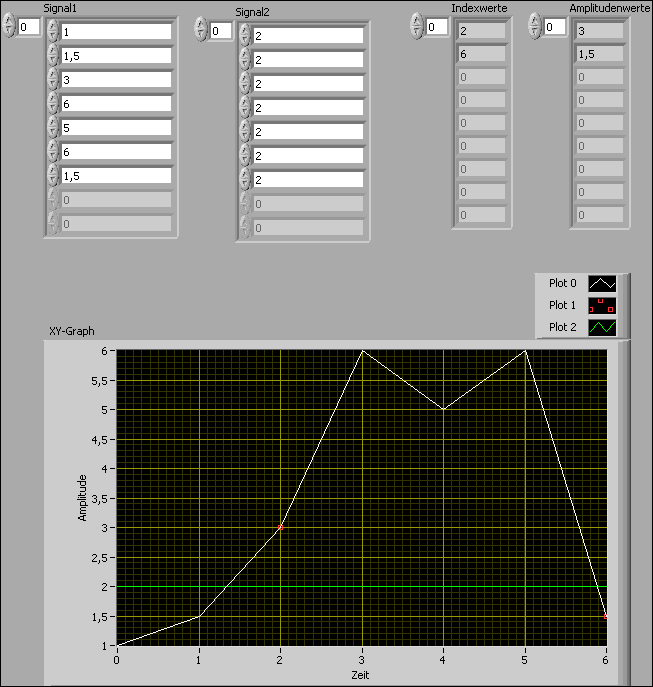
Task: Click stepper beside Signal1 value 5
Action: click(x=53, y=128)
